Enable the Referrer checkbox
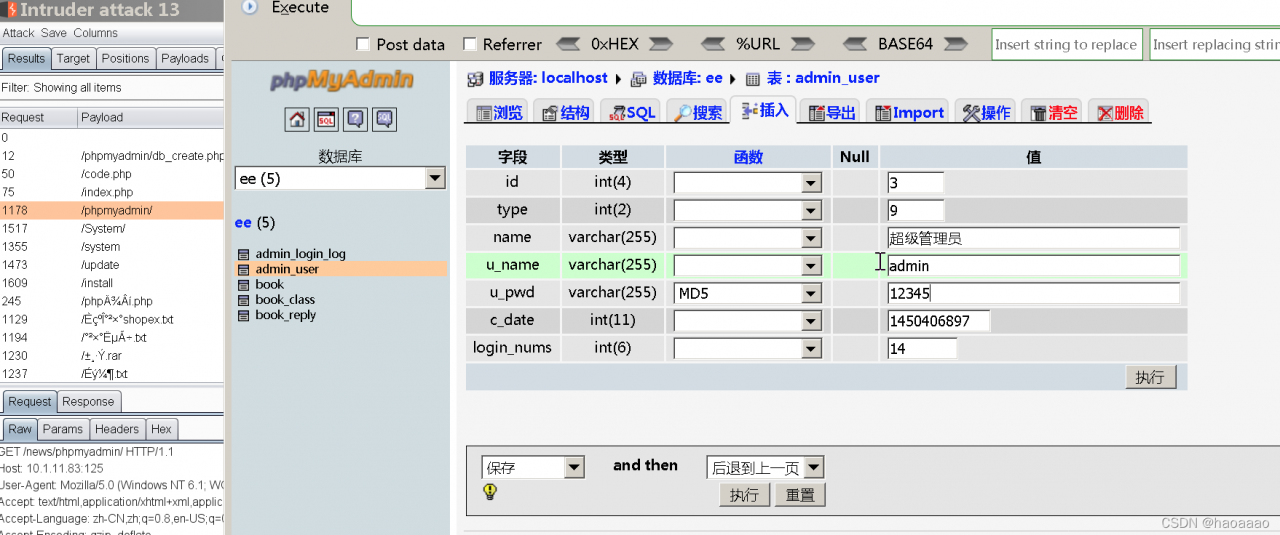This screenshot has height=535, width=1280. tap(469, 44)
